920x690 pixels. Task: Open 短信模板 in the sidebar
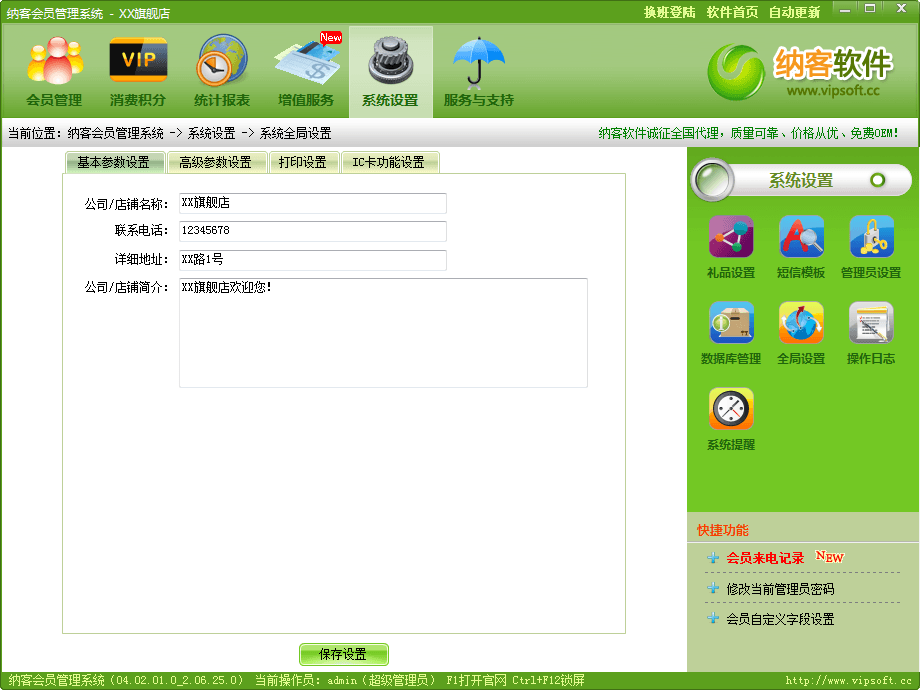[801, 247]
